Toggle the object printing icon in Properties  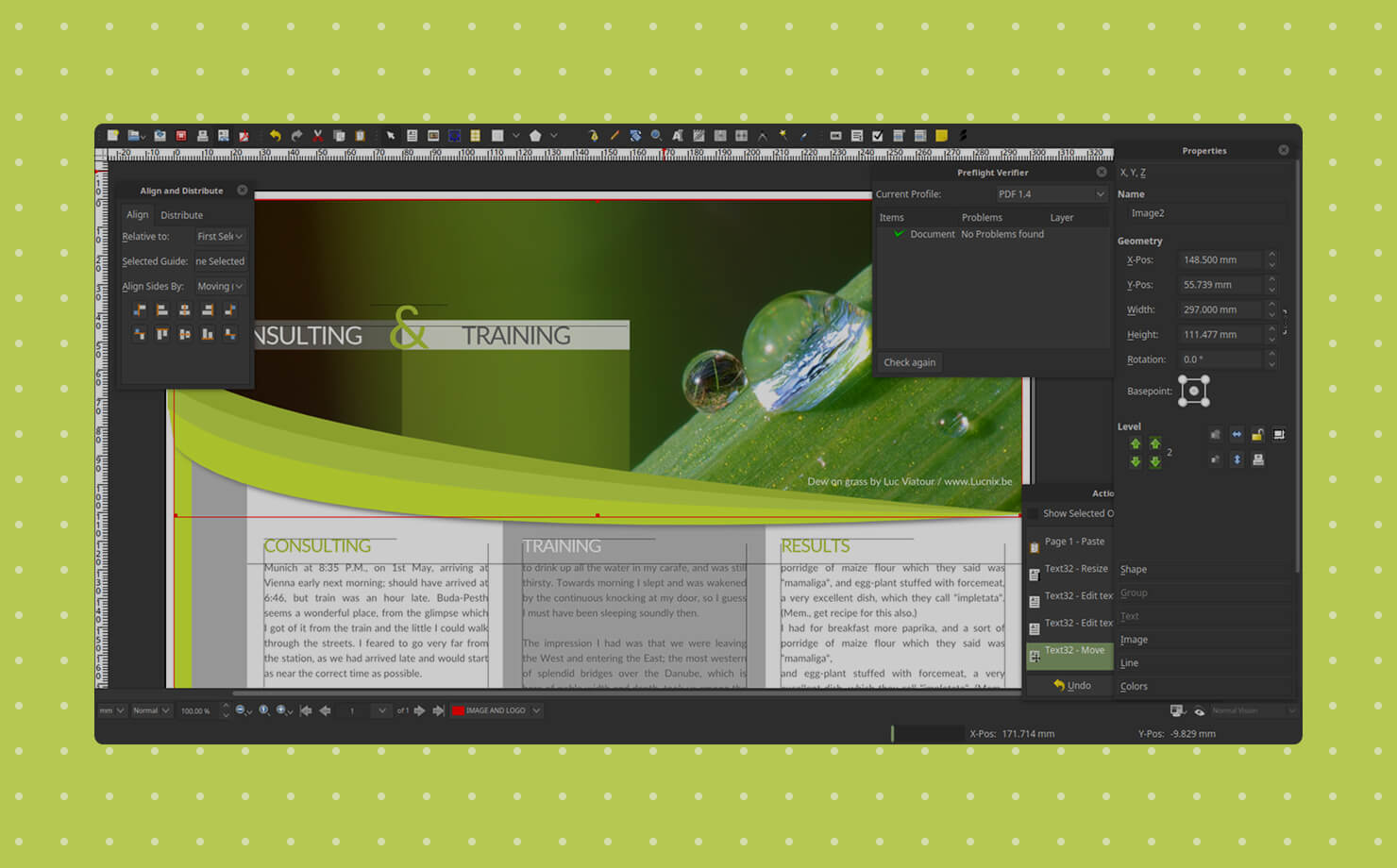1258,459
